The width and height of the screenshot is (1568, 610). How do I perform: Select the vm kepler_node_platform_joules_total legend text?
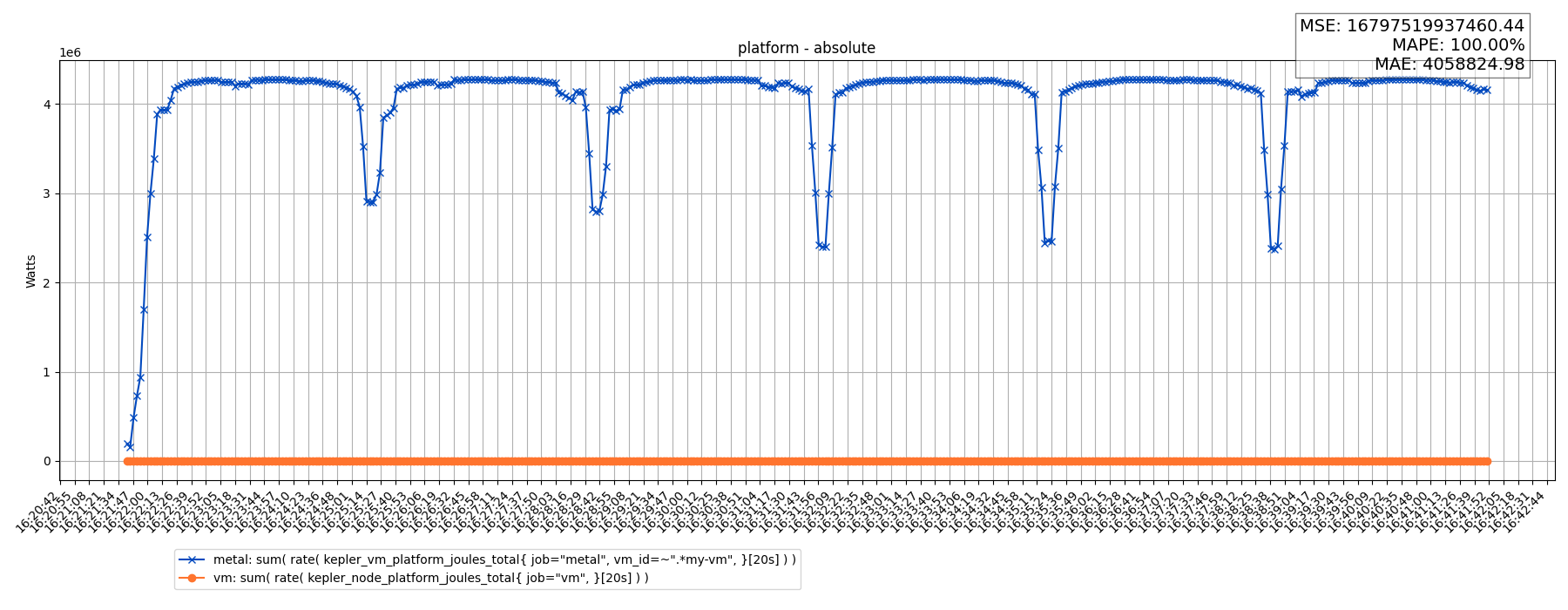click(x=431, y=578)
